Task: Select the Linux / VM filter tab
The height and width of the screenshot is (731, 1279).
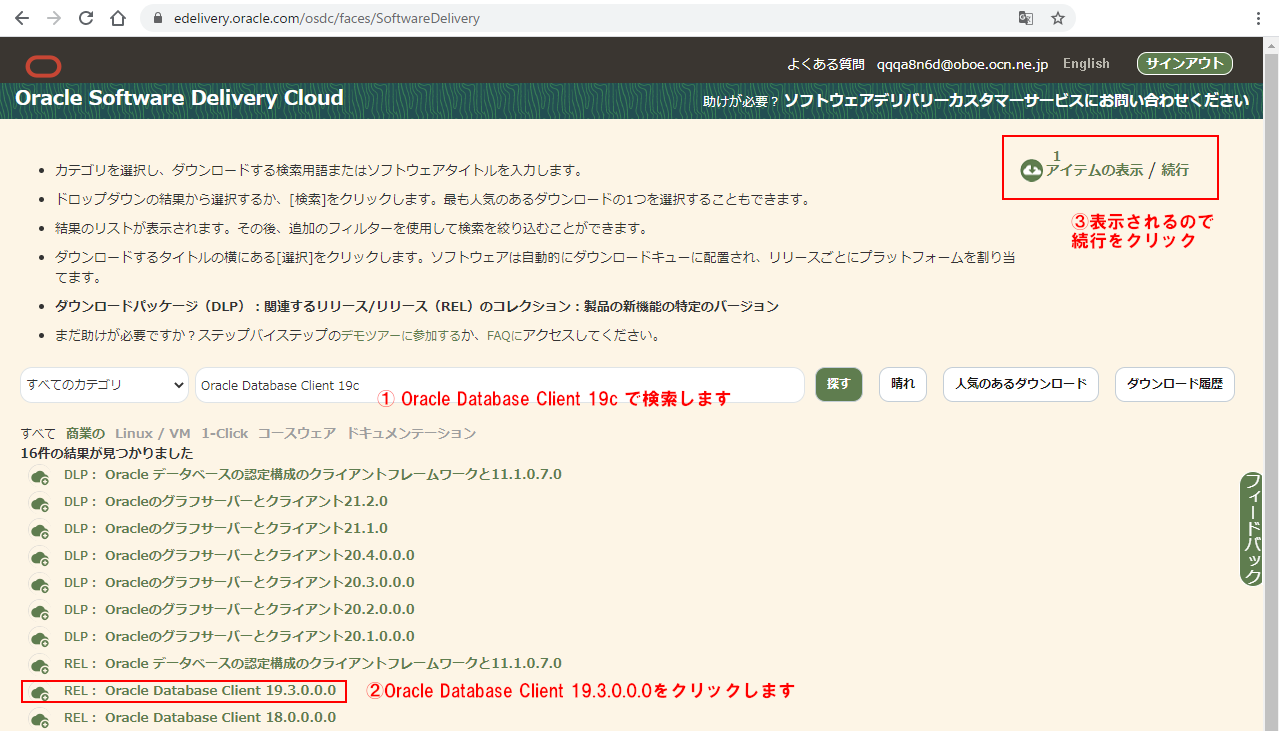Action: pyautogui.click(x=152, y=433)
